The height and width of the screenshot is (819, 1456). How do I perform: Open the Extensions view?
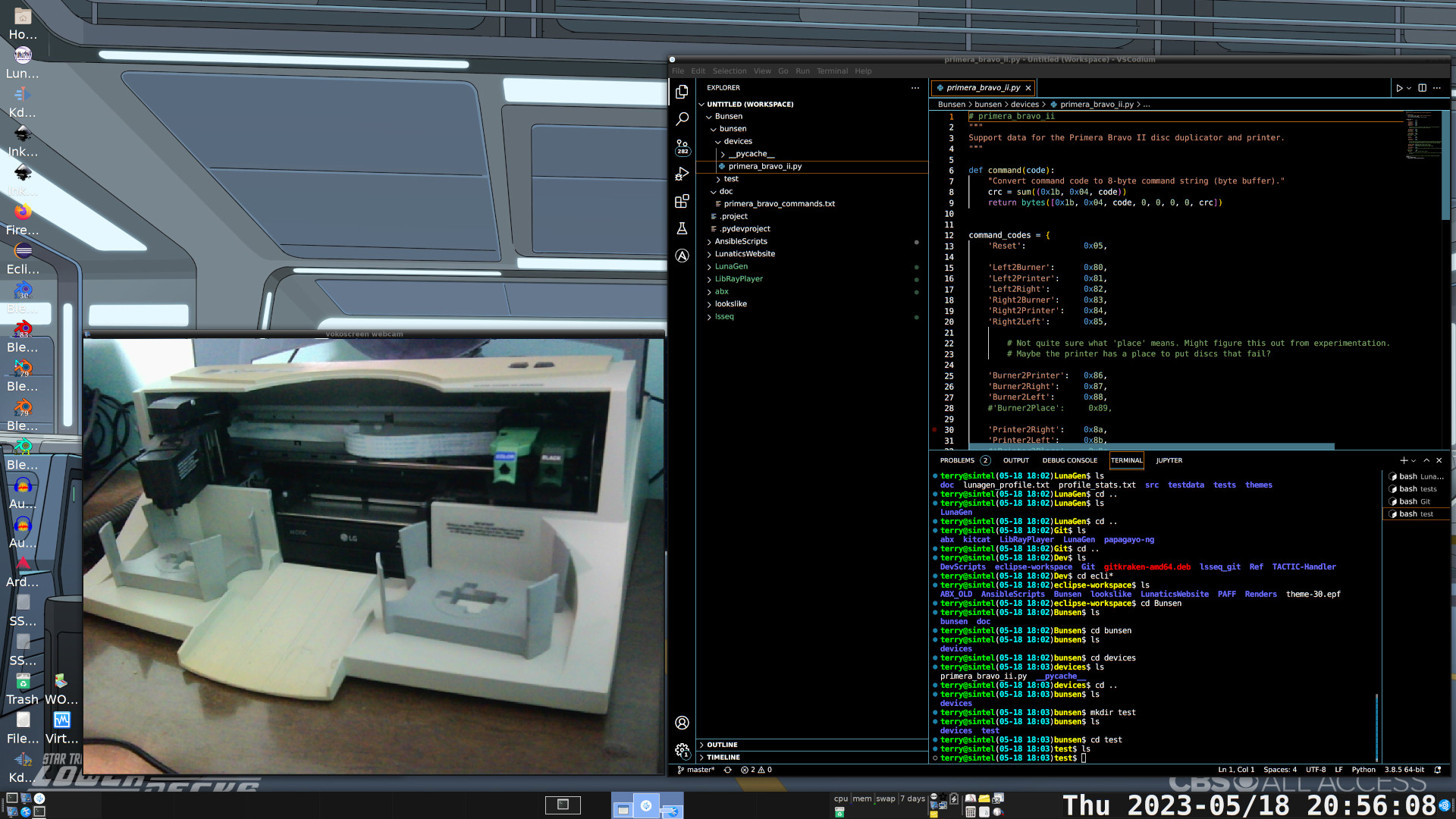682,202
